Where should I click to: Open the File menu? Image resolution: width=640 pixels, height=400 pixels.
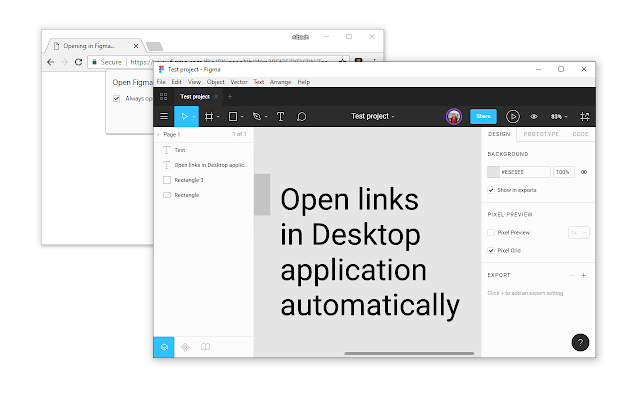coord(161,82)
